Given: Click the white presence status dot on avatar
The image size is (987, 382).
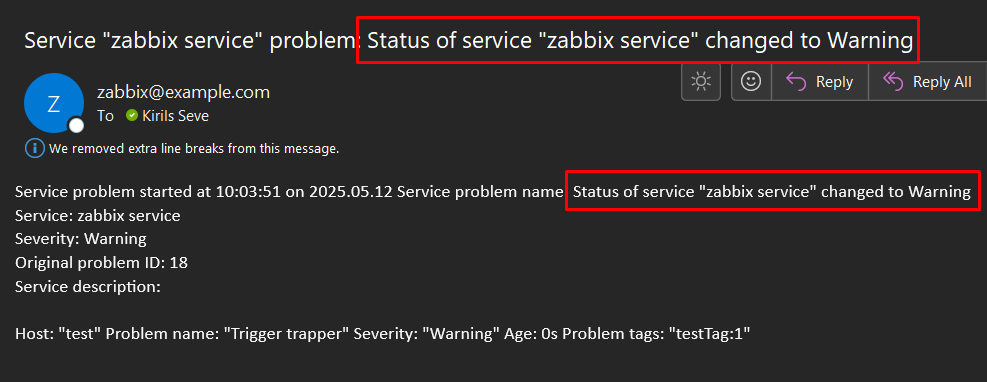Looking at the screenshot, I should click(76, 125).
